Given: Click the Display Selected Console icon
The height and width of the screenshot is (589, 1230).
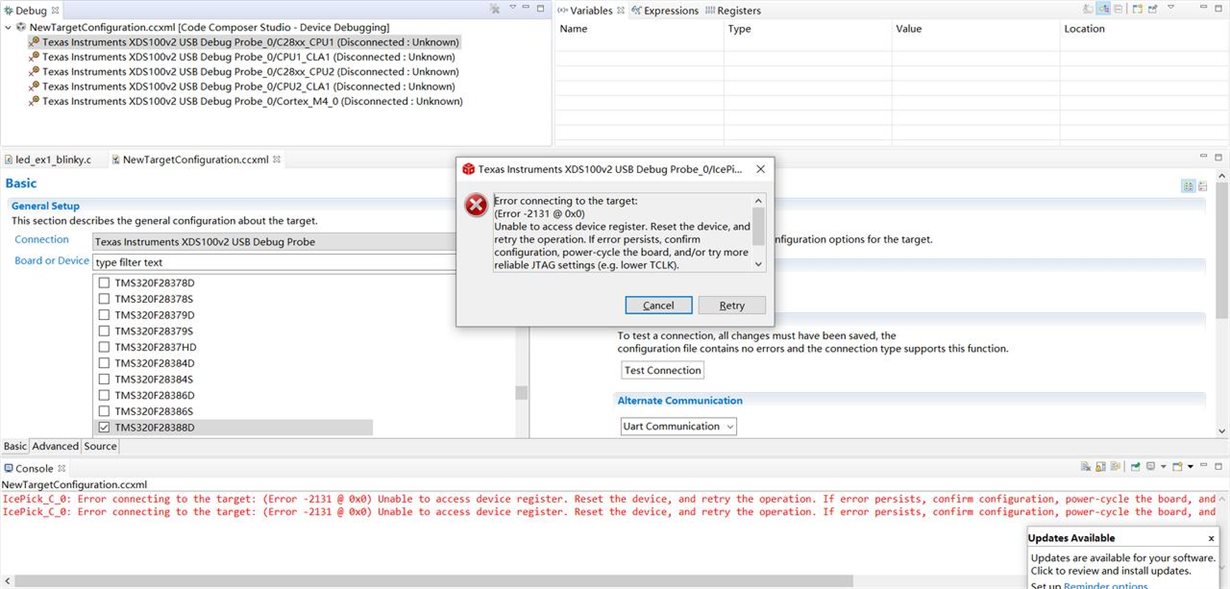Looking at the screenshot, I should click(x=1151, y=467).
